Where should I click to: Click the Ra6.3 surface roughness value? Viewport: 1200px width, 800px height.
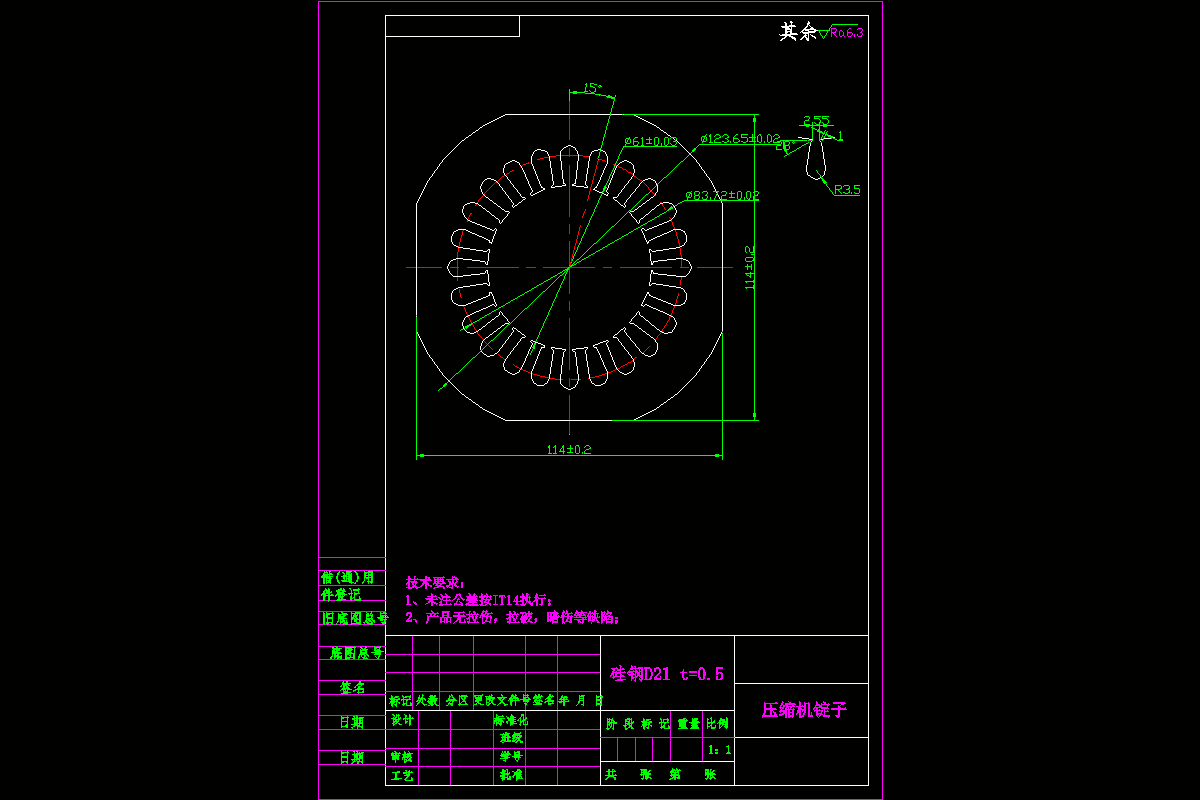847,33
